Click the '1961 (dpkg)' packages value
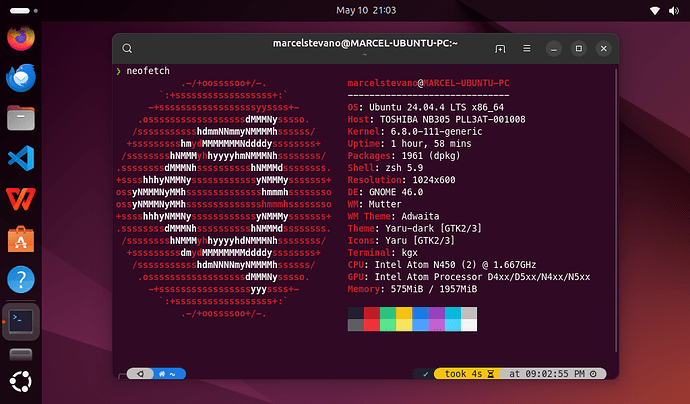 [x=431, y=156]
